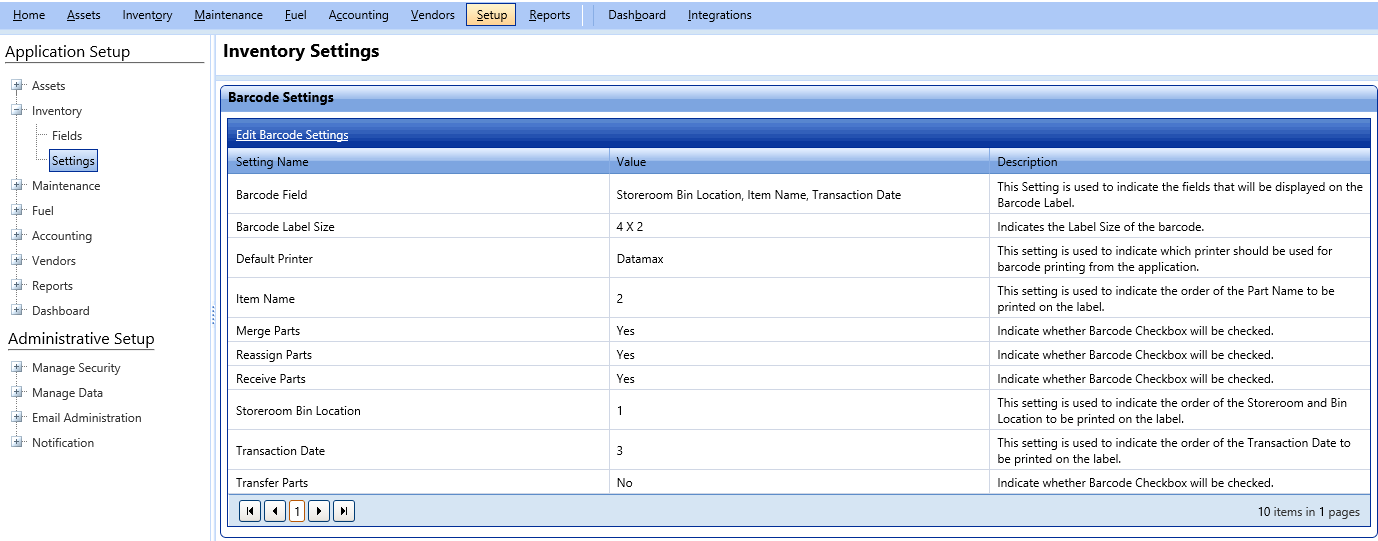Expand the Fuel tree node

coord(17,211)
